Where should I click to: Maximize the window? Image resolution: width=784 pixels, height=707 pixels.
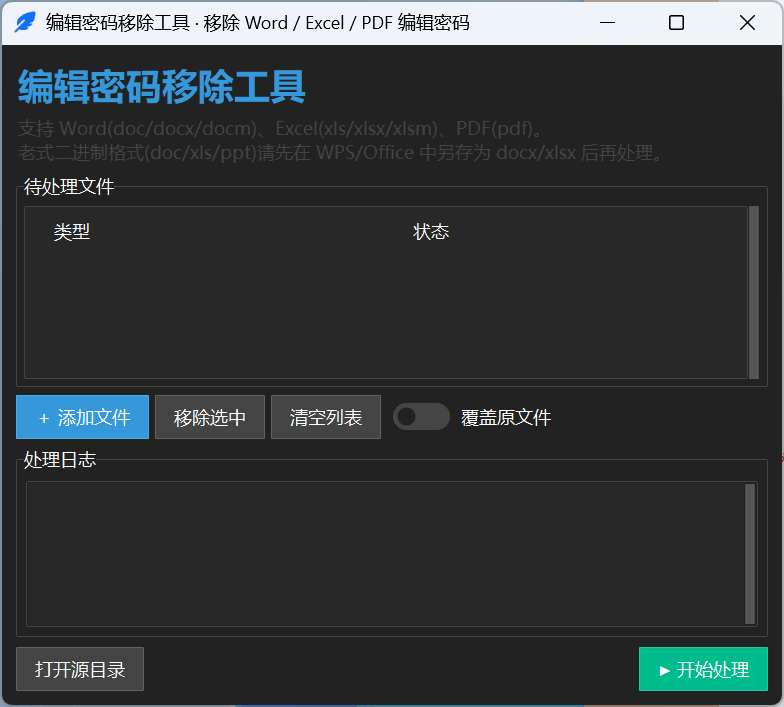(676, 22)
